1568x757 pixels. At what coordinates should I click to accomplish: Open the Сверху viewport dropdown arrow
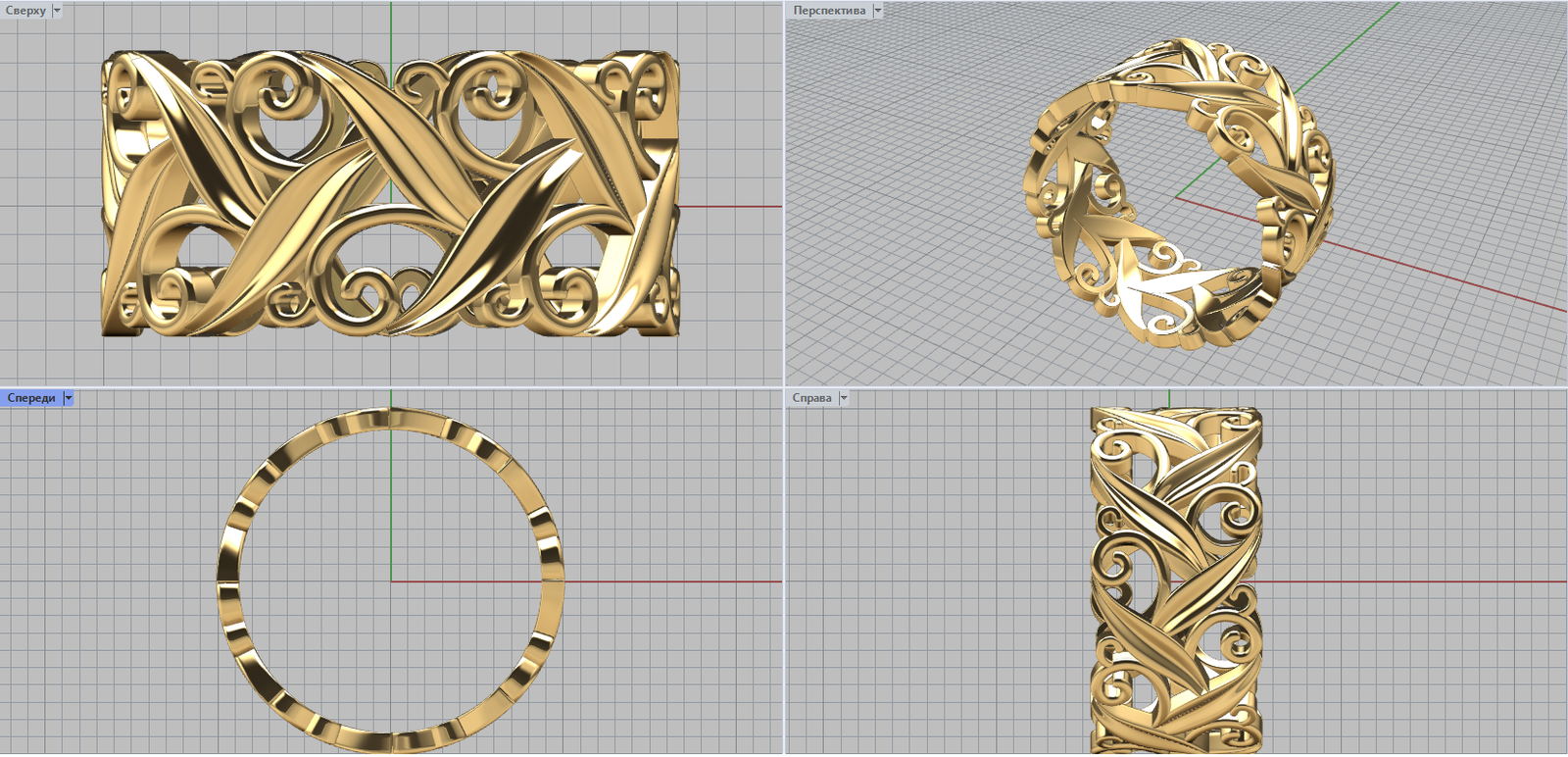tap(57, 11)
